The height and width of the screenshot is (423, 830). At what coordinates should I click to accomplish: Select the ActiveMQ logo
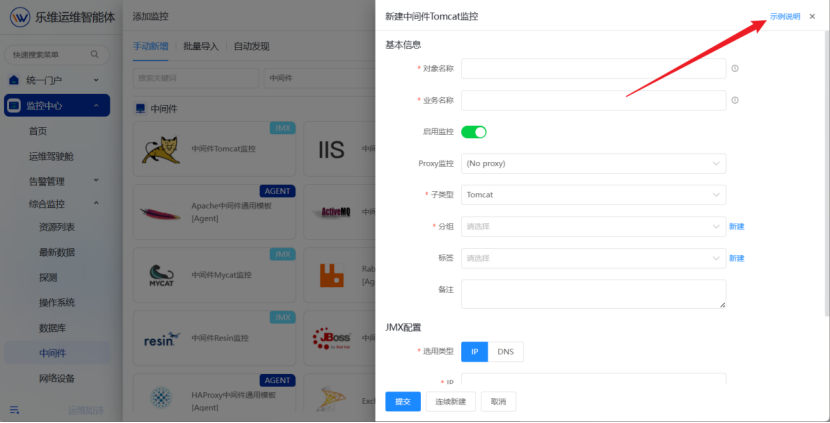pyautogui.click(x=331, y=212)
